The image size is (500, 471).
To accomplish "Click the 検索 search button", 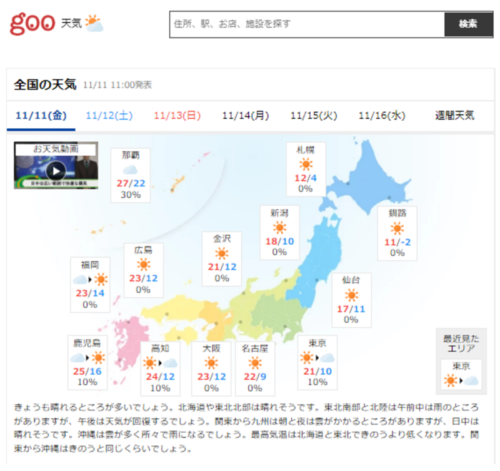I will [468, 24].
